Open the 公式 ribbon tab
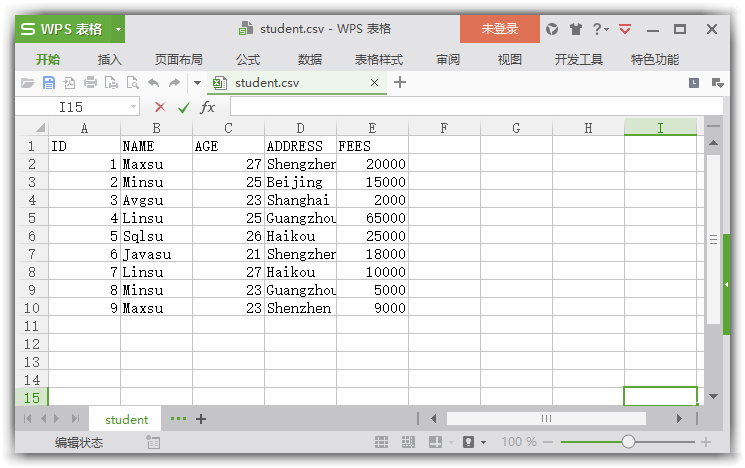This screenshot has width=745, height=468. pyautogui.click(x=248, y=60)
